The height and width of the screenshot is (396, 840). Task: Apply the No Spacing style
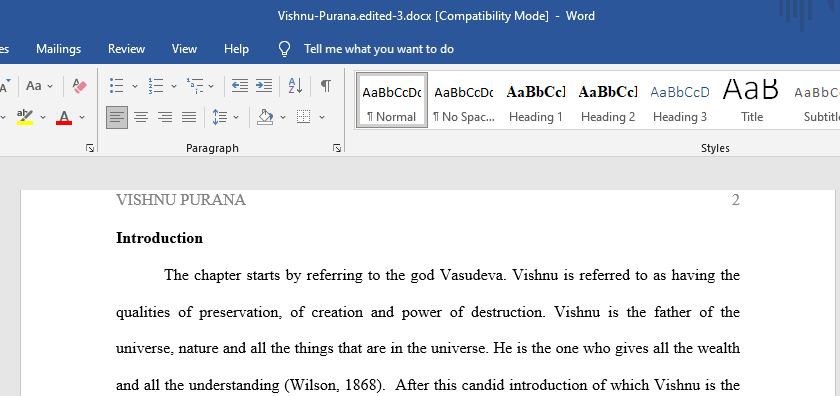pyautogui.click(x=464, y=100)
